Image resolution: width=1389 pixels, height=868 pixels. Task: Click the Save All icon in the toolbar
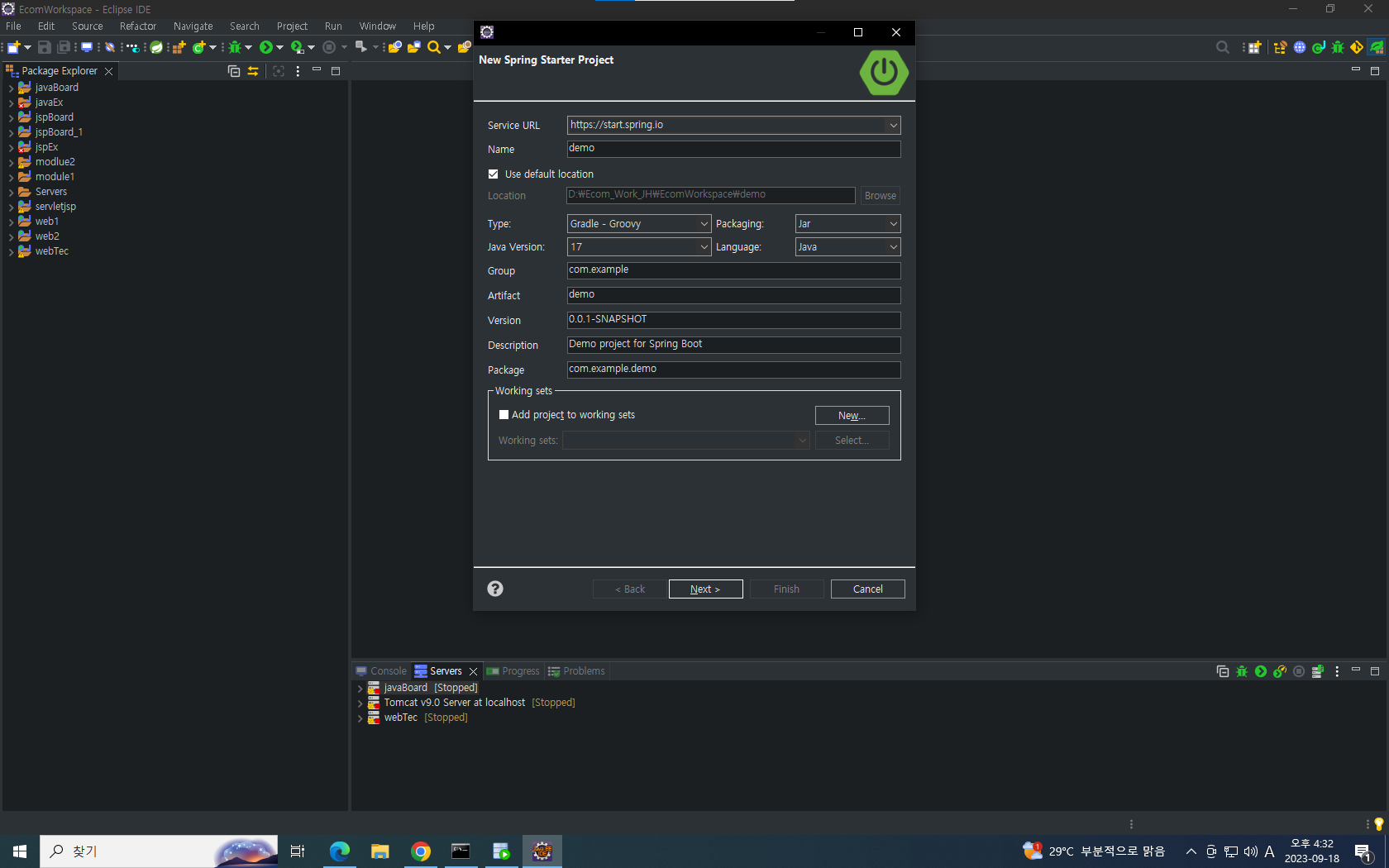coord(64,47)
